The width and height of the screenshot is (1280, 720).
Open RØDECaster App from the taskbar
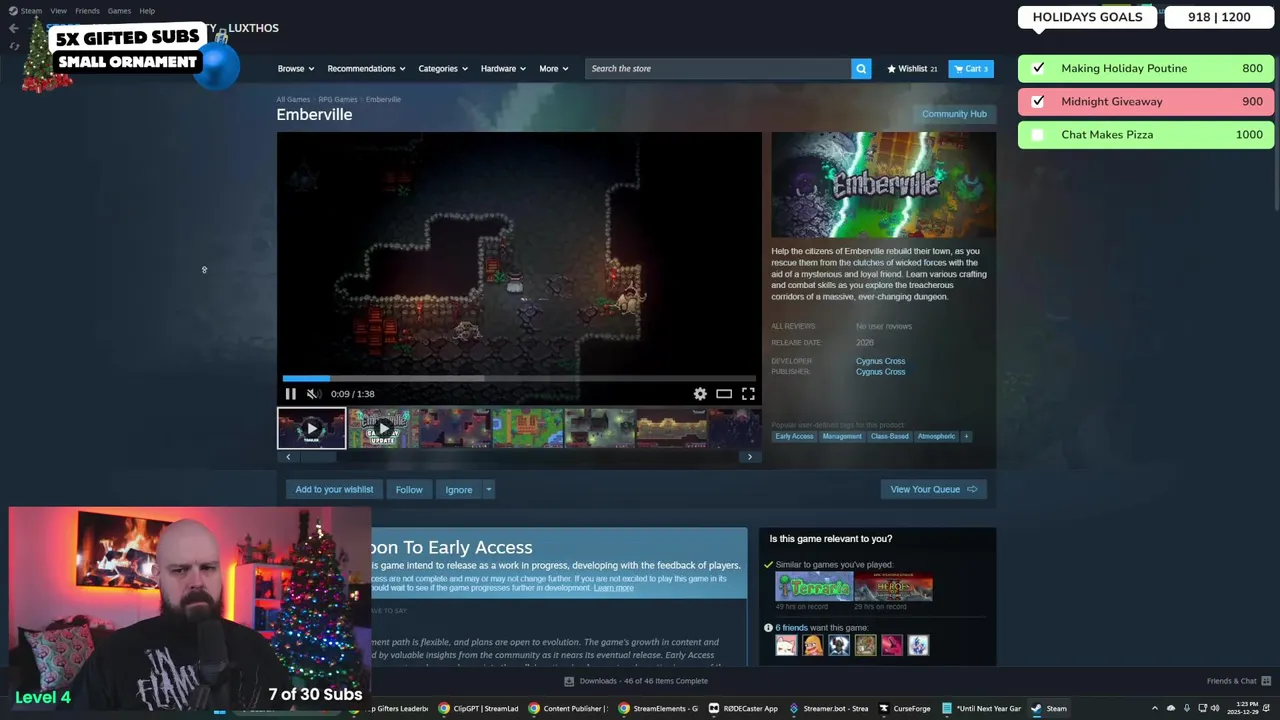(743, 708)
